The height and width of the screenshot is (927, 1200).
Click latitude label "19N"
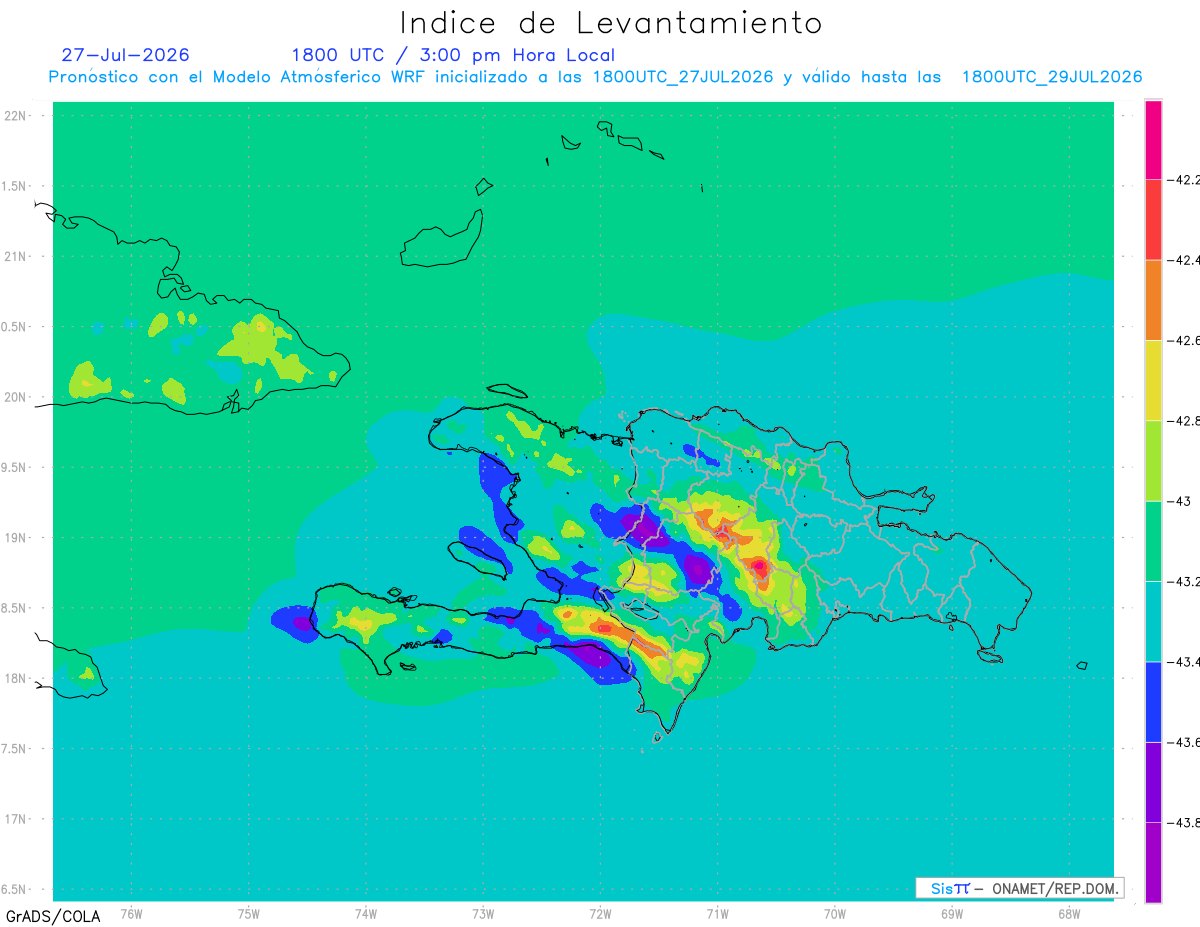coord(16,538)
